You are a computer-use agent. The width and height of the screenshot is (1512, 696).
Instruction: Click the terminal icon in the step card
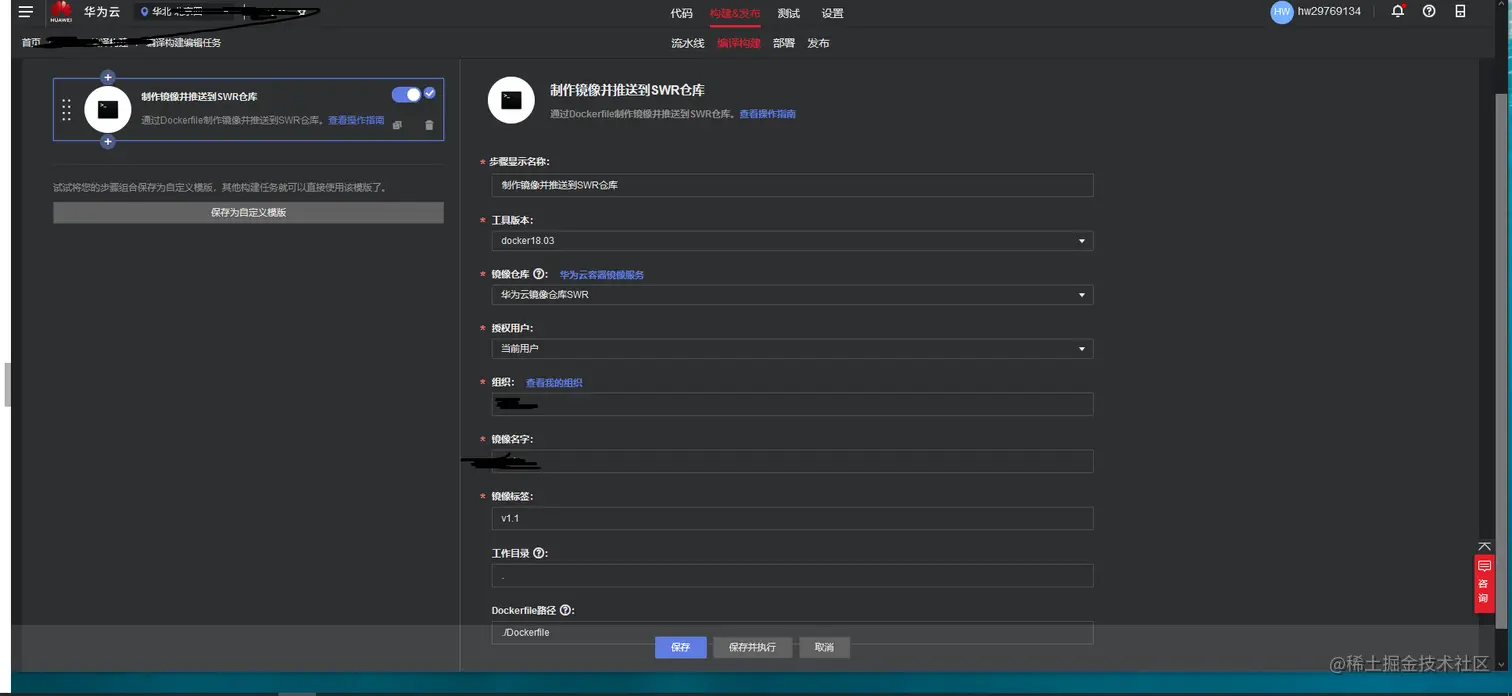108,110
